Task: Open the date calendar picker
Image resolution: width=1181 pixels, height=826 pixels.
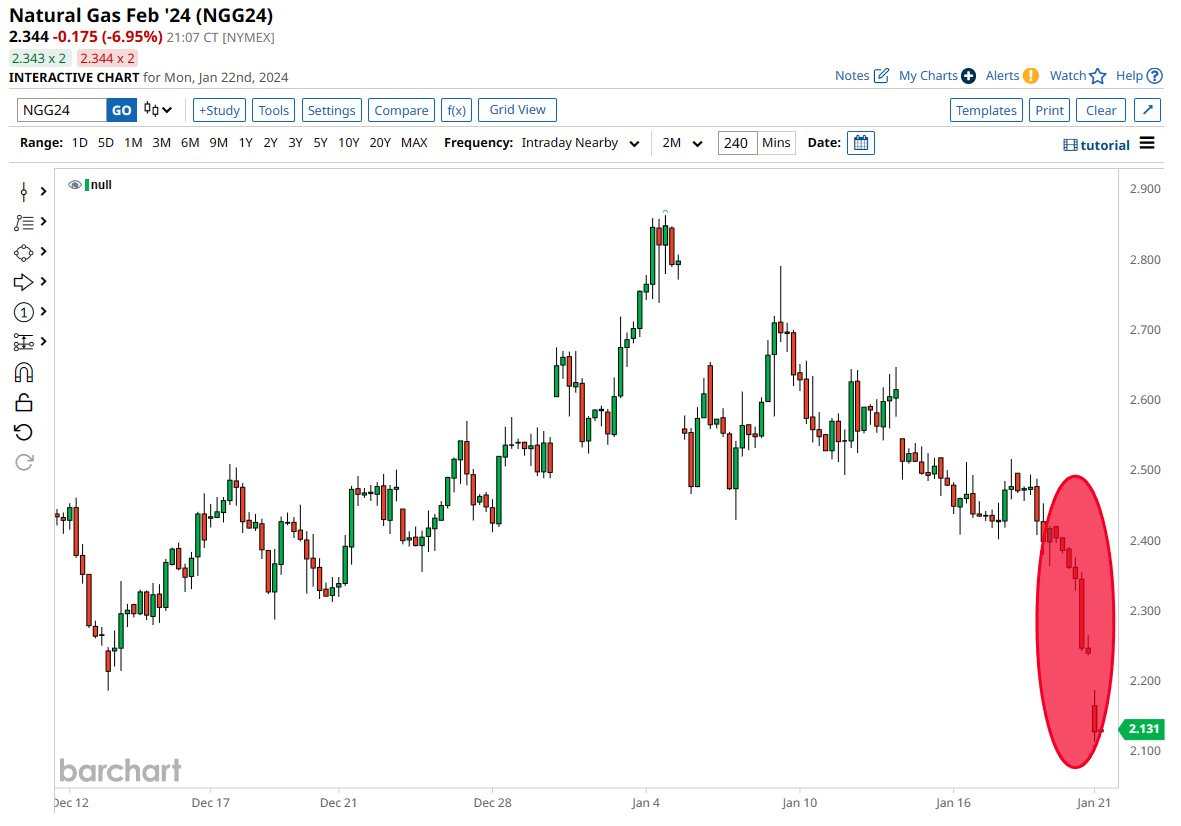Action: (860, 143)
